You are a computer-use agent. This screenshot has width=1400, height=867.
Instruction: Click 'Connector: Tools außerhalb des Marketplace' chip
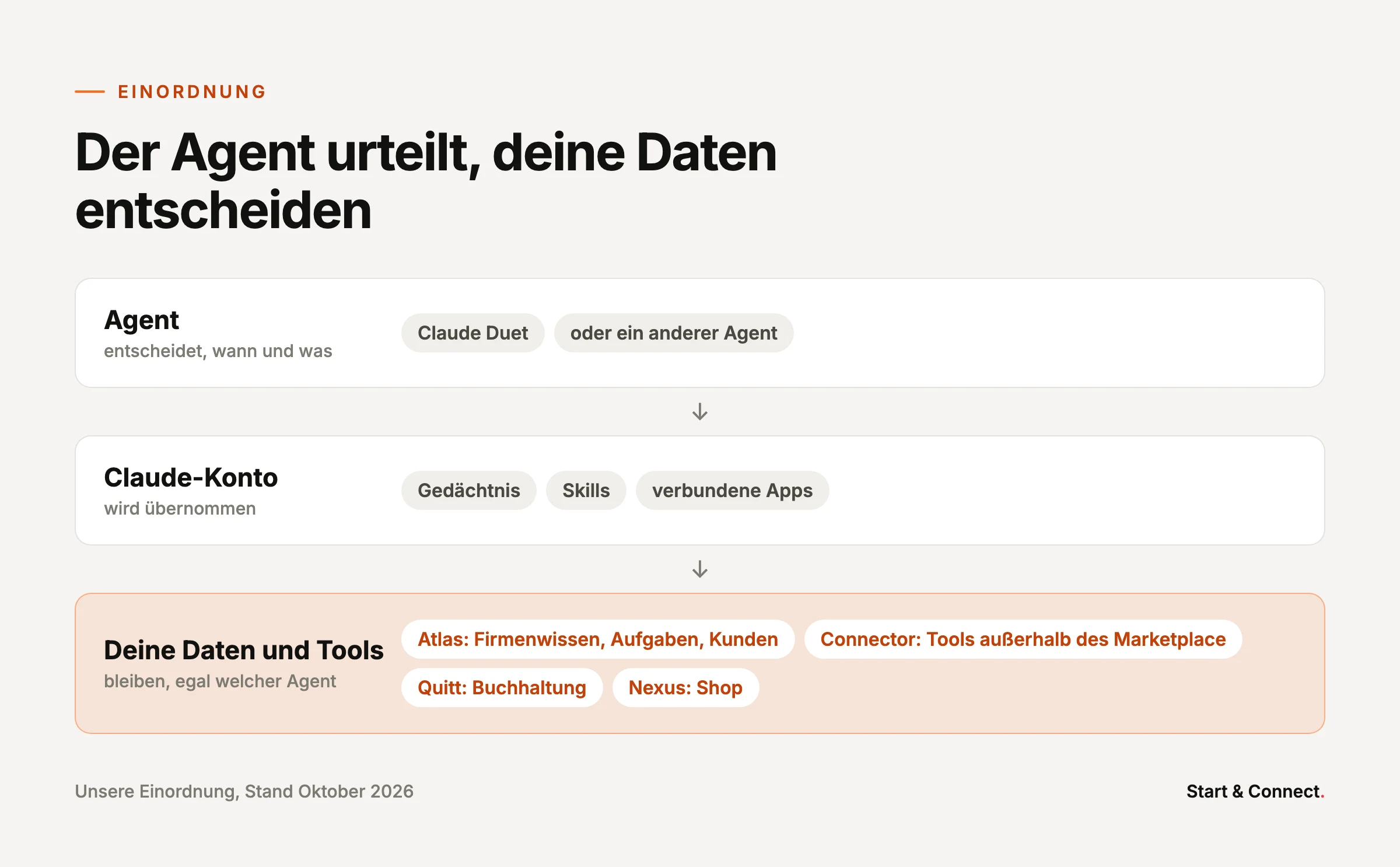click(1023, 639)
